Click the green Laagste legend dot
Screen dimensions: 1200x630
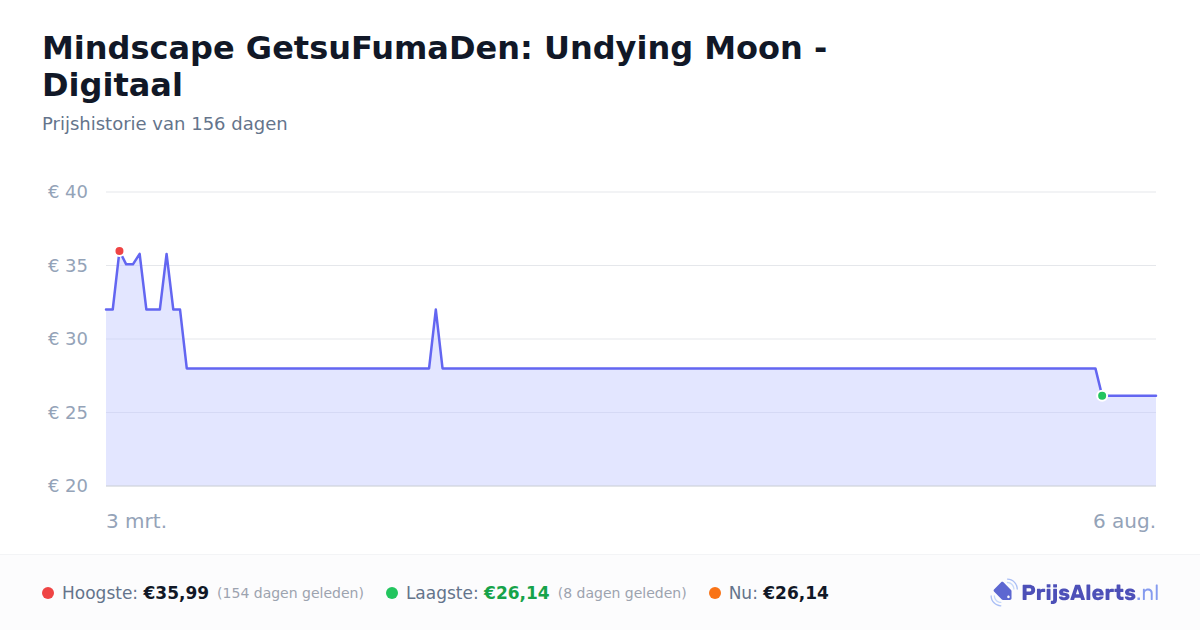[x=392, y=593]
